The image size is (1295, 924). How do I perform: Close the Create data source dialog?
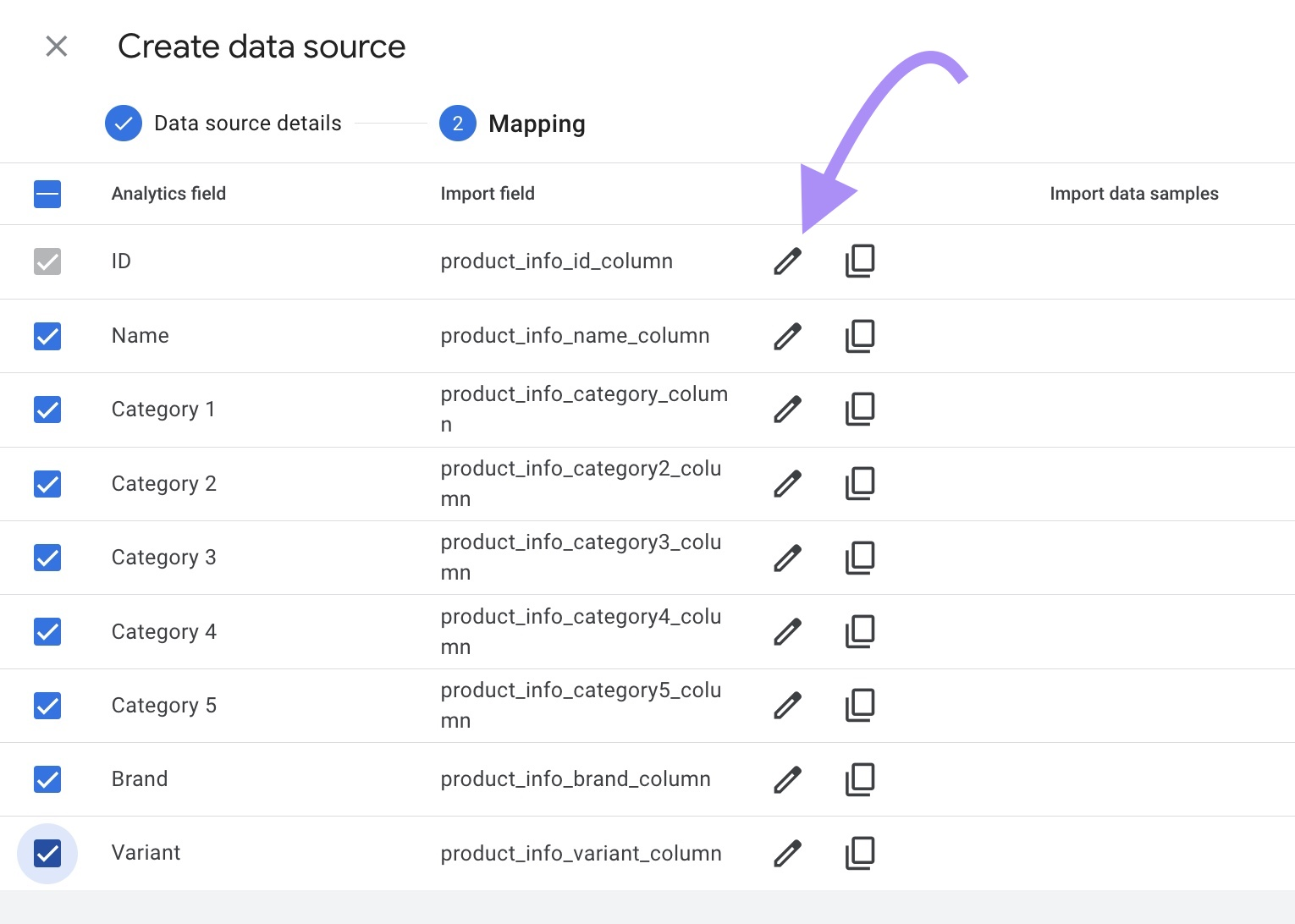57,47
